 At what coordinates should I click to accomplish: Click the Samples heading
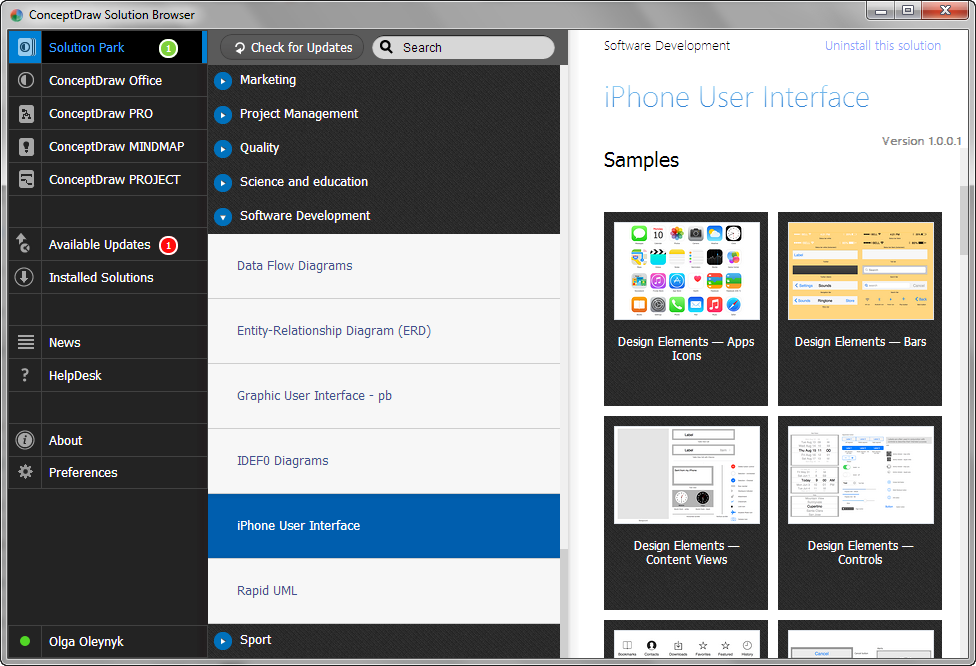coord(641,160)
